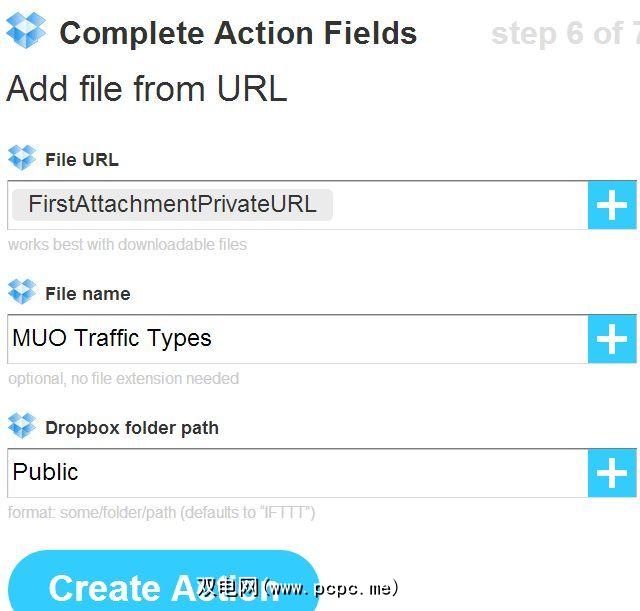This screenshot has height=611, width=640.
Task: Open ingredient picker plus for File name
Action: point(612,340)
